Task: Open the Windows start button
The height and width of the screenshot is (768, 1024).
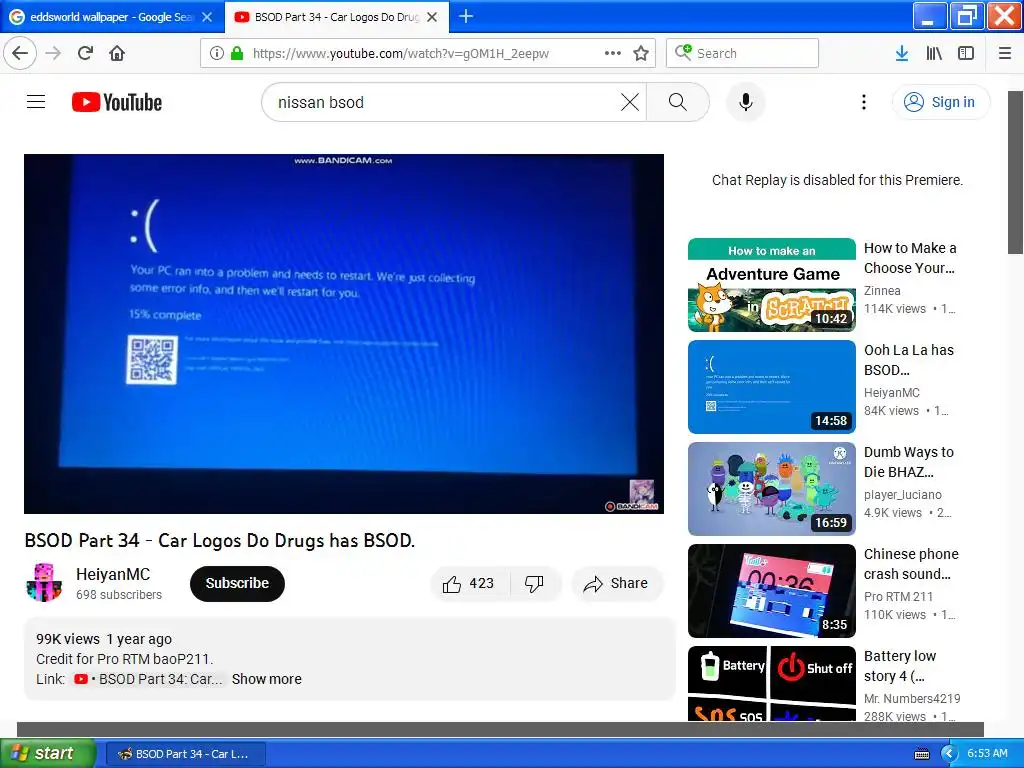Action: click(48, 753)
